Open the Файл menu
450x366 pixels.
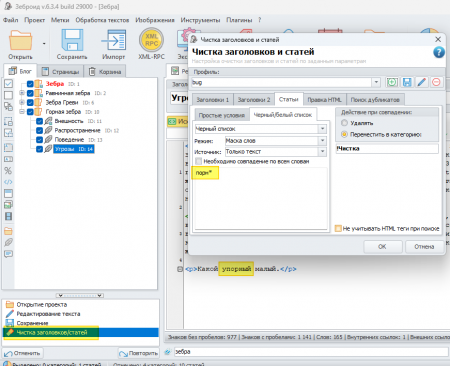tap(11, 20)
